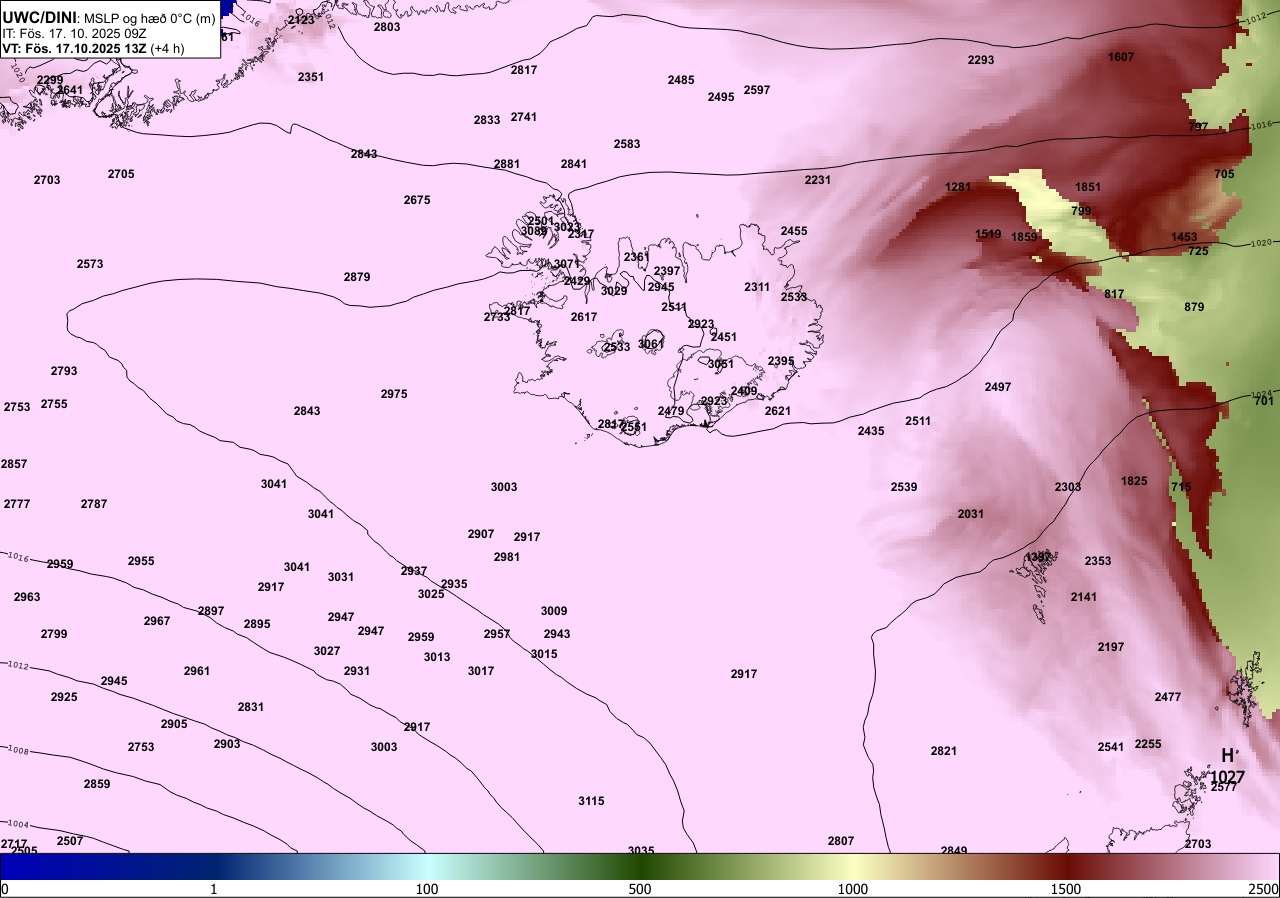Image resolution: width=1280 pixels, height=898 pixels.
Task: Click the height value 2967
Action: (x=157, y=621)
